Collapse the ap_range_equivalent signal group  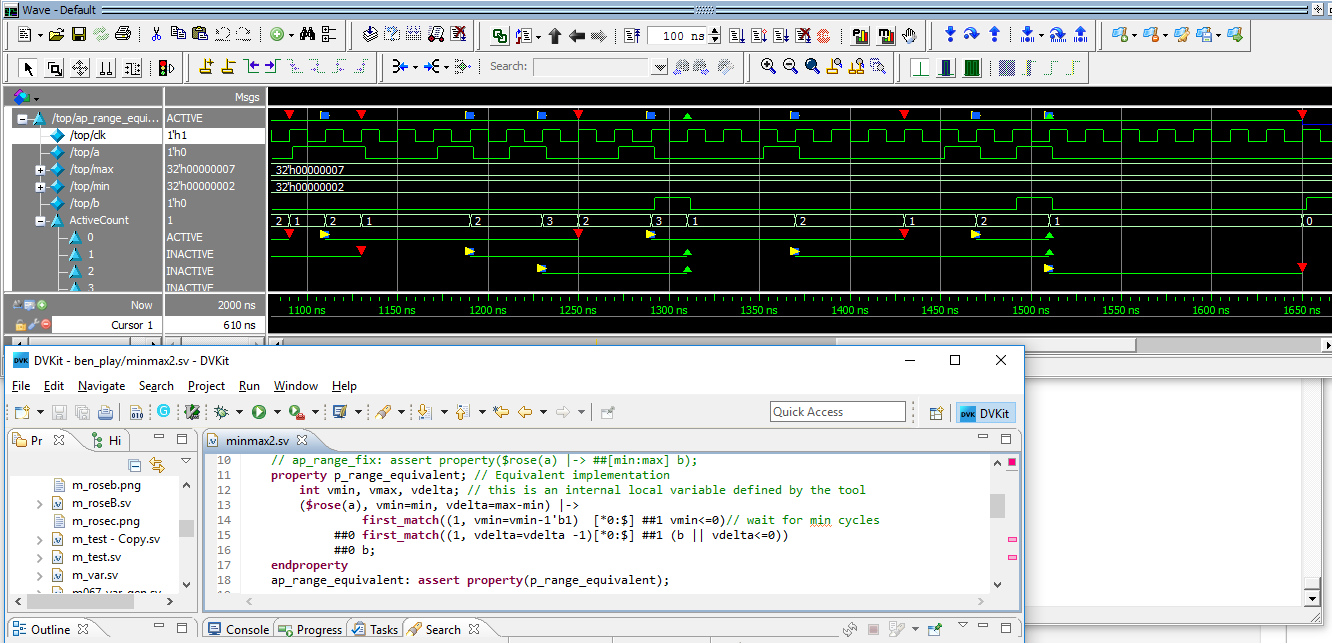click(22, 118)
